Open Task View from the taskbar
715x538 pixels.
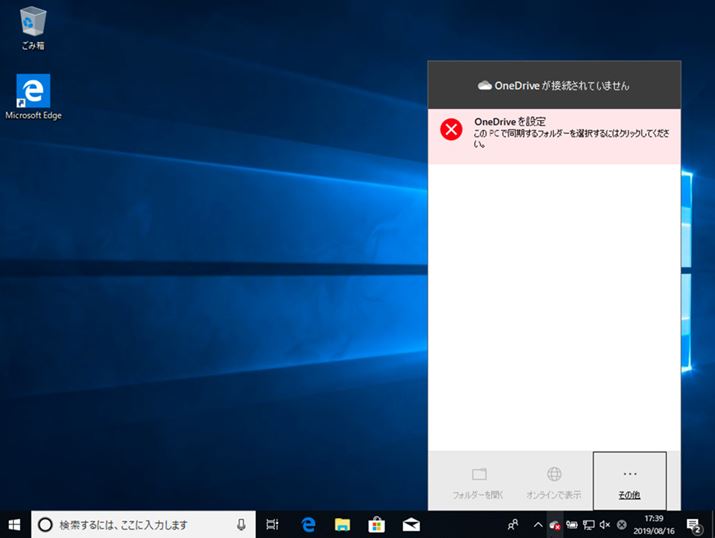tap(272, 525)
